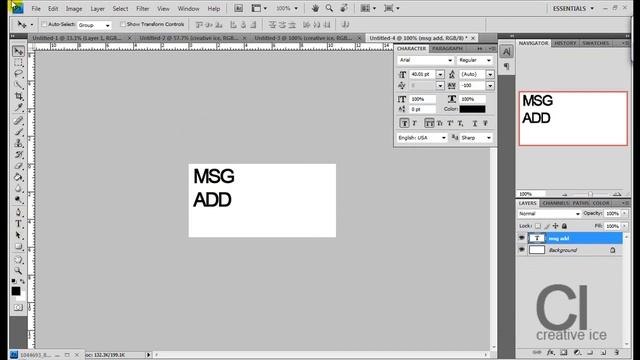The image size is (640, 360).
Task: Open the File menu
Action: tap(36, 9)
